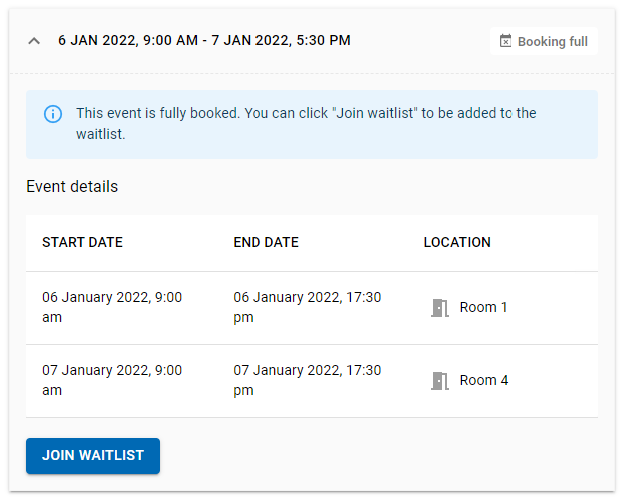Click the 06 January 2022 start date cell
626x502 pixels.
click(112, 307)
